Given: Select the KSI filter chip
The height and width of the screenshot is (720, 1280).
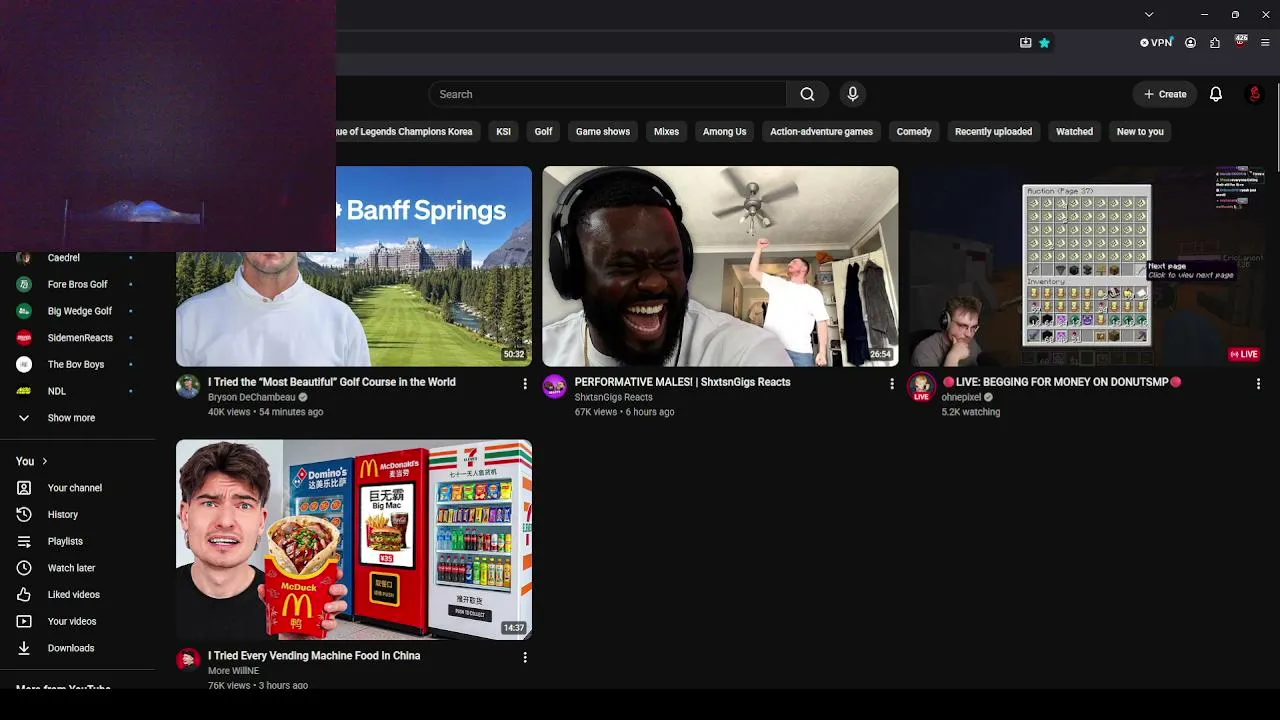Looking at the screenshot, I should coord(503,132).
